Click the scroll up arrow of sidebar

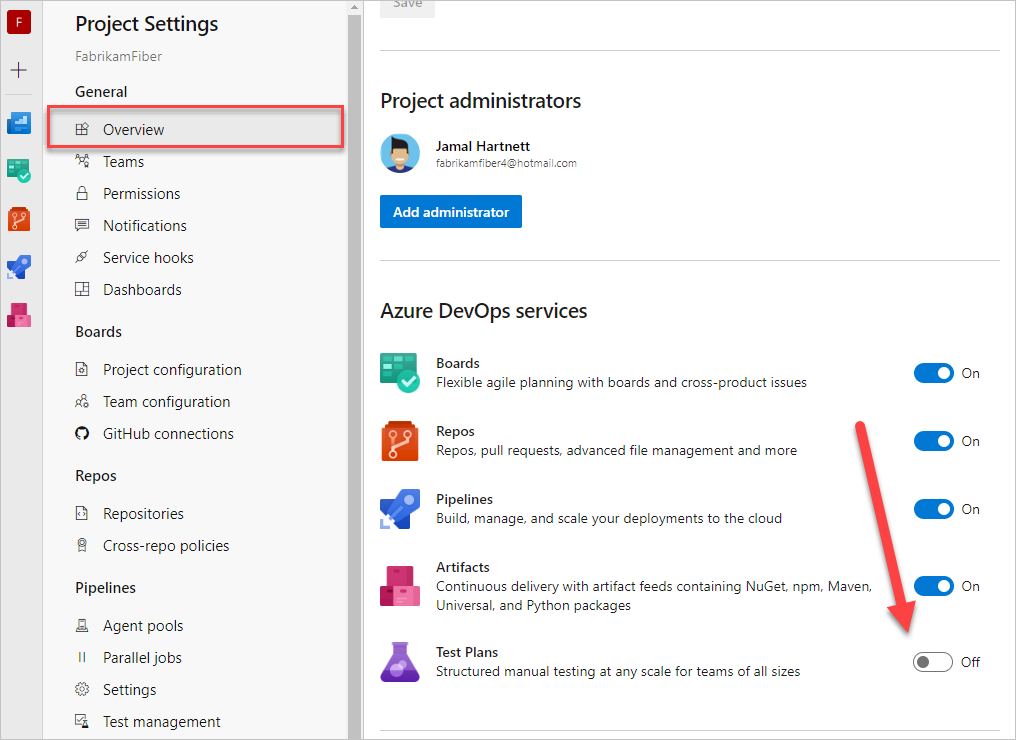coord(354,7)
